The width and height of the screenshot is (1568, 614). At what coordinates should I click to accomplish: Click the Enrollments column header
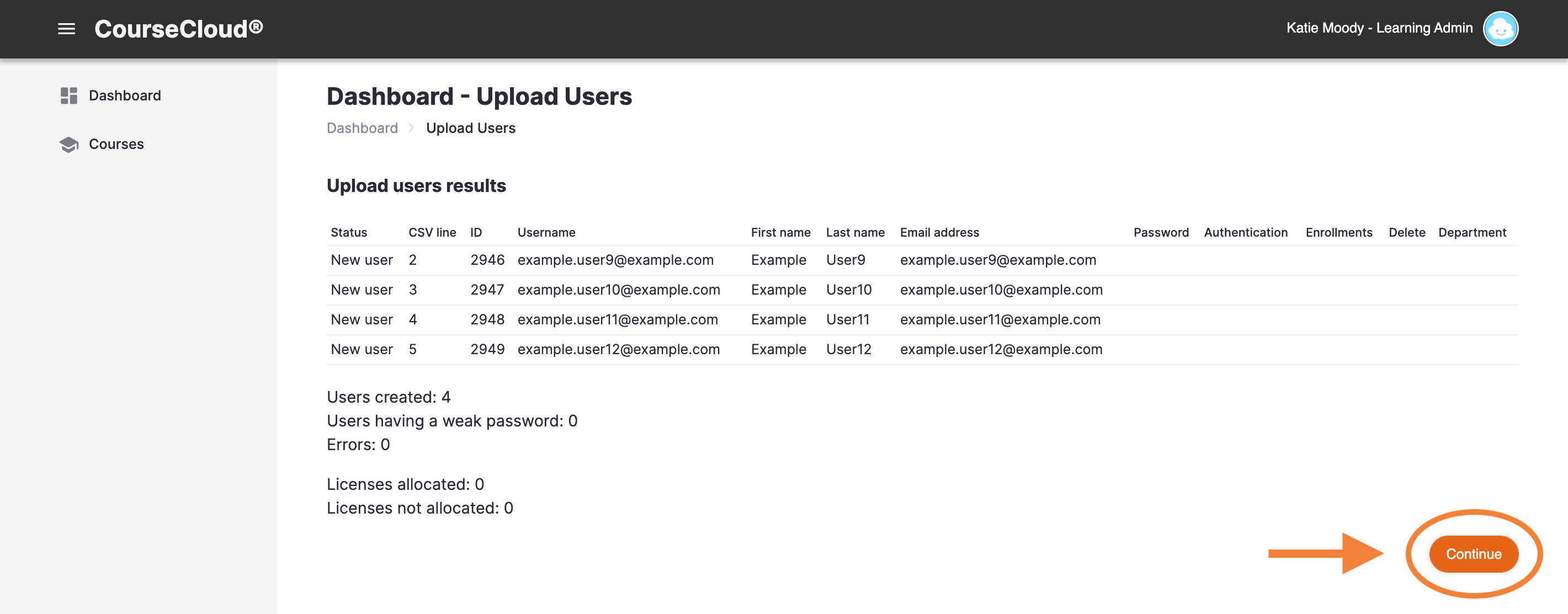click(1338, 232)
